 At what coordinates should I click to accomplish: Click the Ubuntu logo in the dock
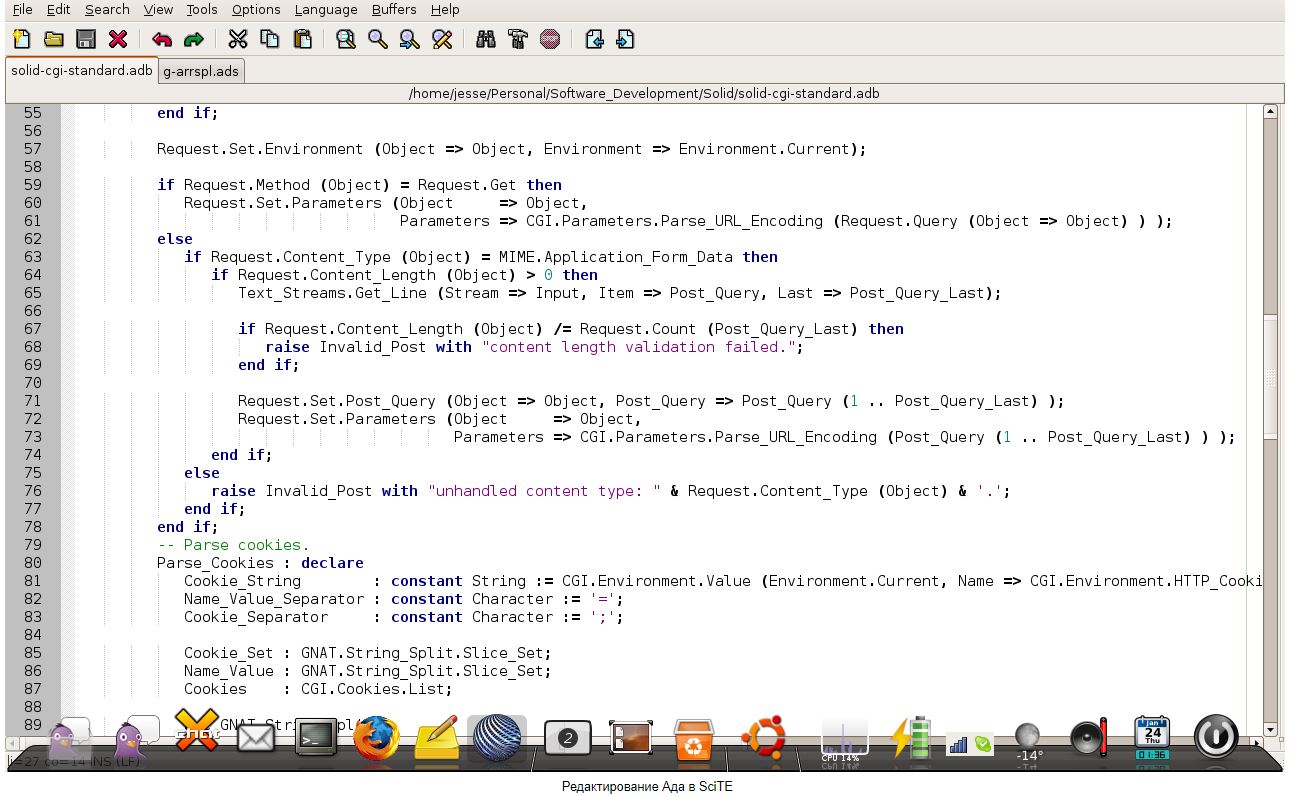(x=764, y=739)
